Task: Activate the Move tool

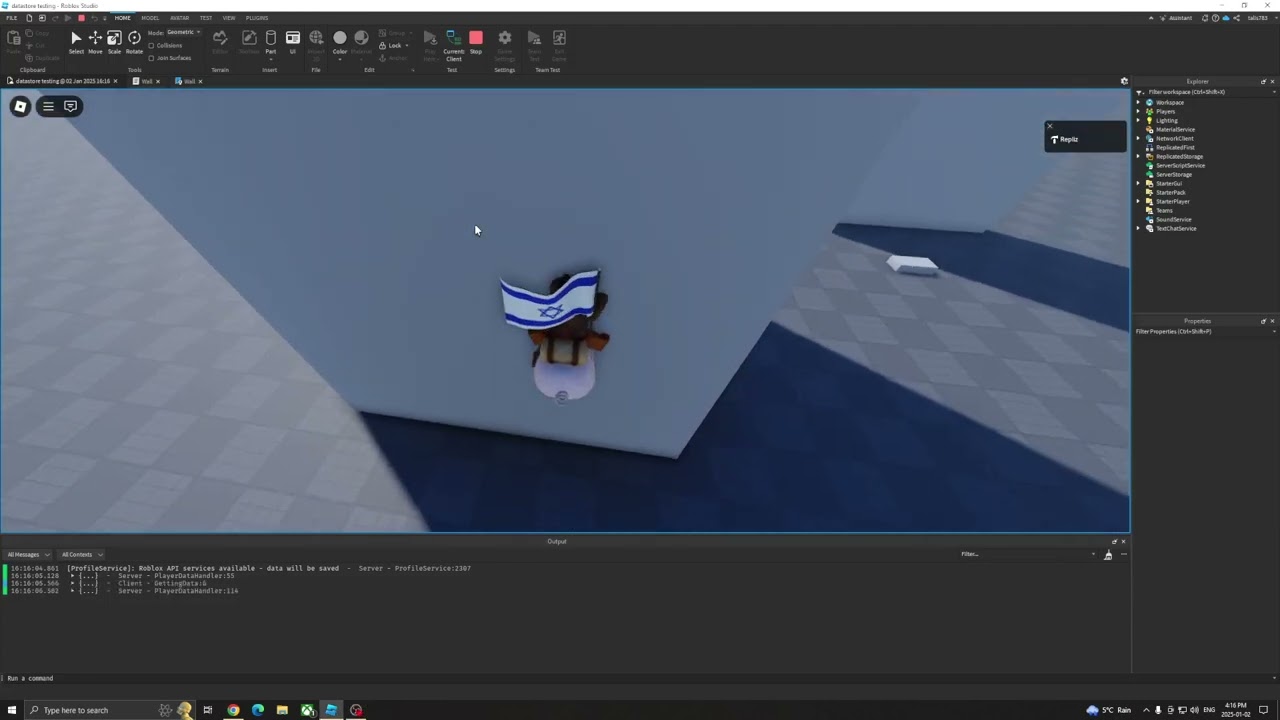Action: click(x=95, y=42)
